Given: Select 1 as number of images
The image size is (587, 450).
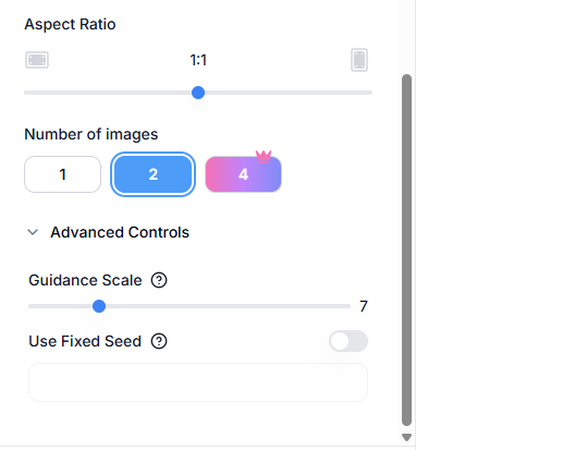Looking at the screenshot, I should [x=63, y=174].
